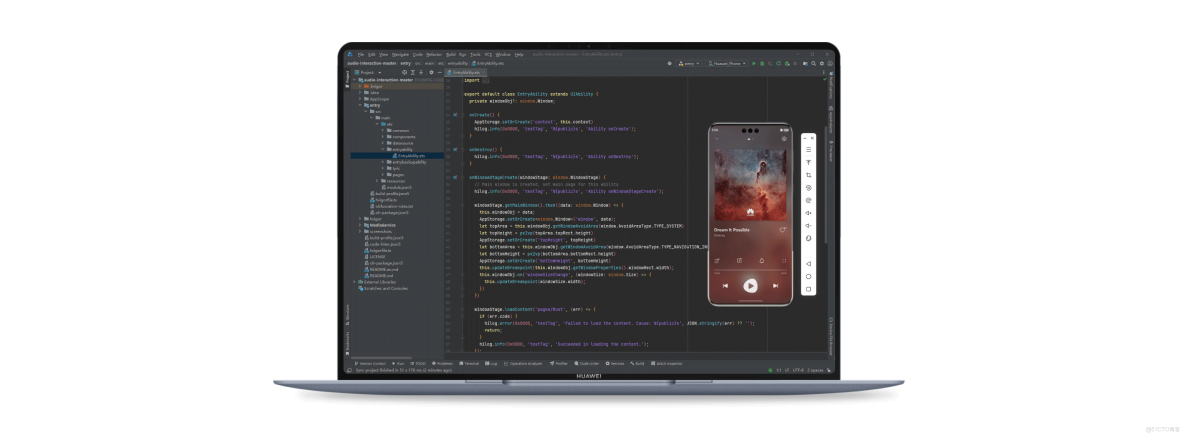
Task: Open the Code Linter tool window
Action: (x=586, y=363)
